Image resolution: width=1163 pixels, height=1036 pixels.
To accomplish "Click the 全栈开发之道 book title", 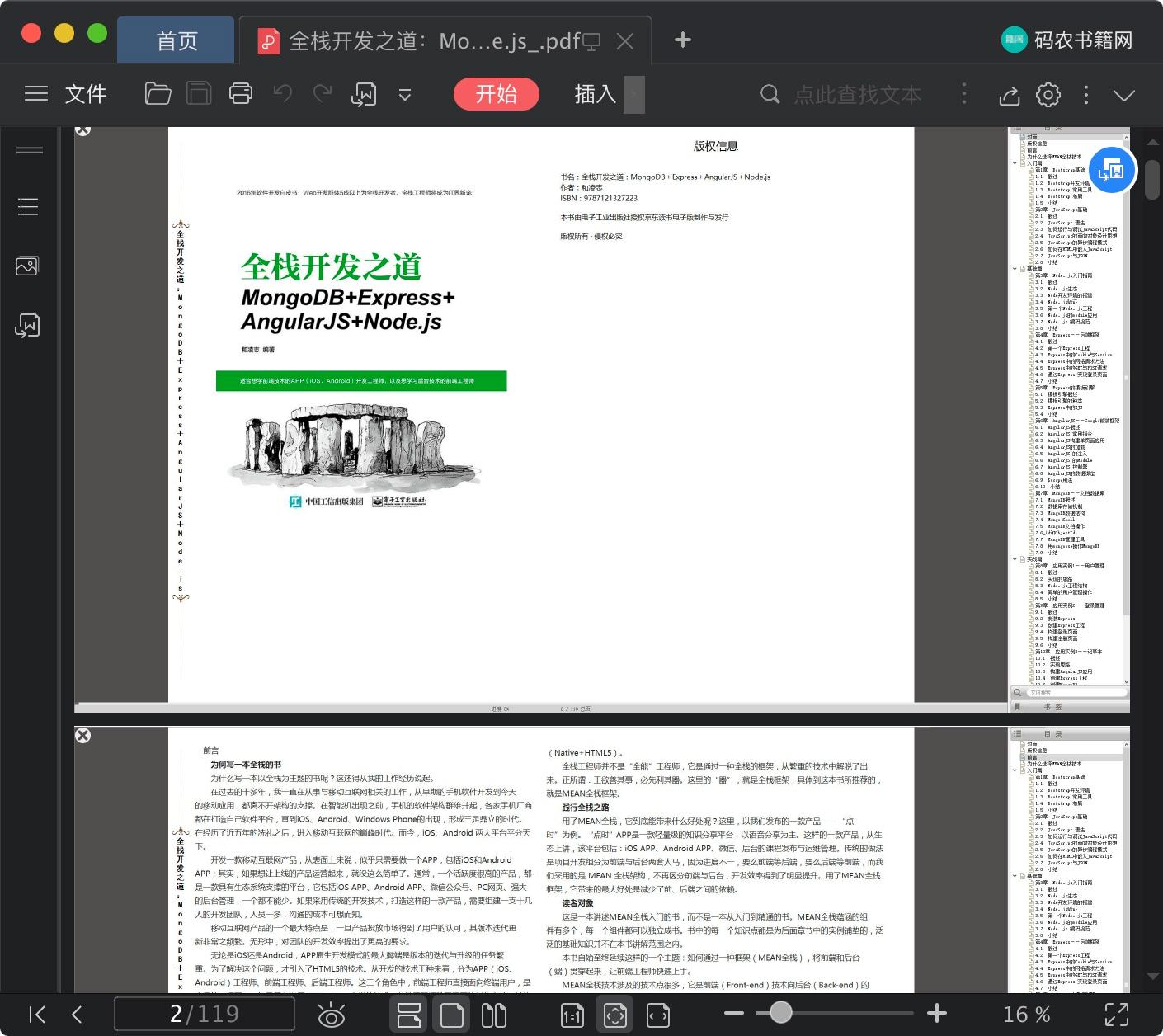I will coord(331,266).
